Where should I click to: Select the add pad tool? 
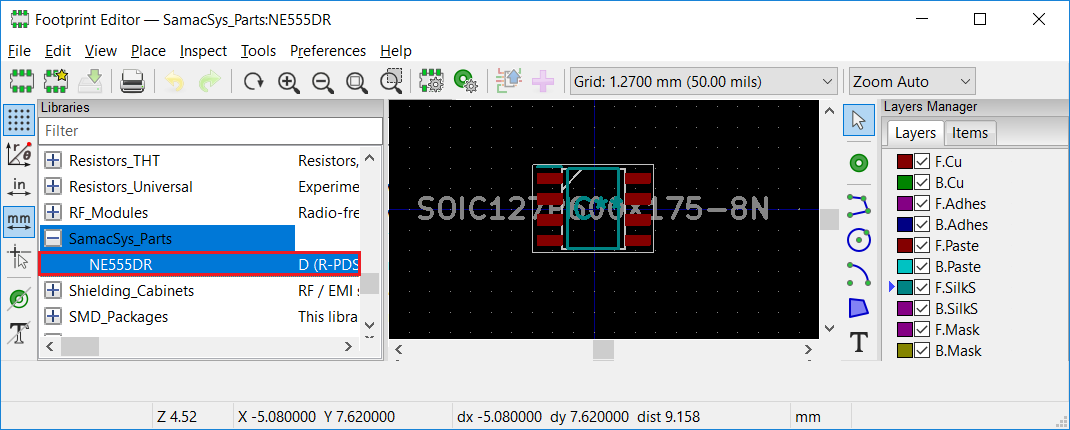pyautogui.click(x=858, y=163)
